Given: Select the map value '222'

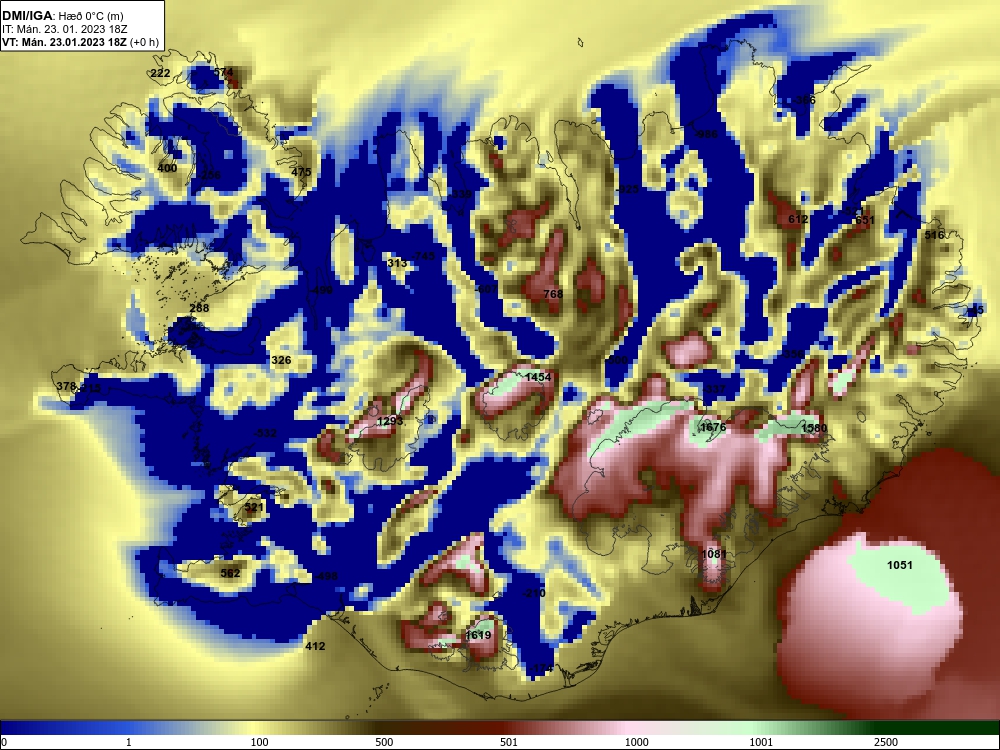Looking at the screenshot, I should (x=160, y=73).
